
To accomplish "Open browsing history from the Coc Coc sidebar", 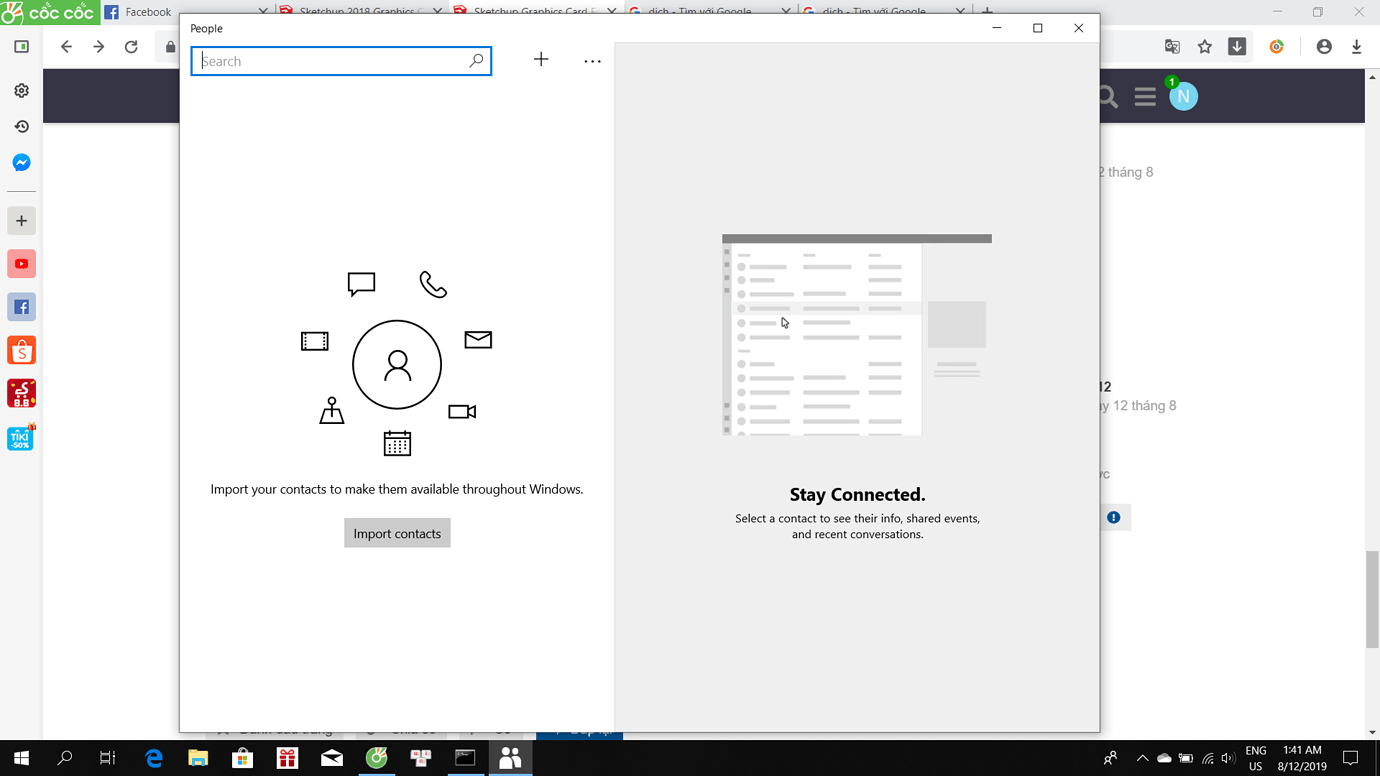I will point(21,126).
